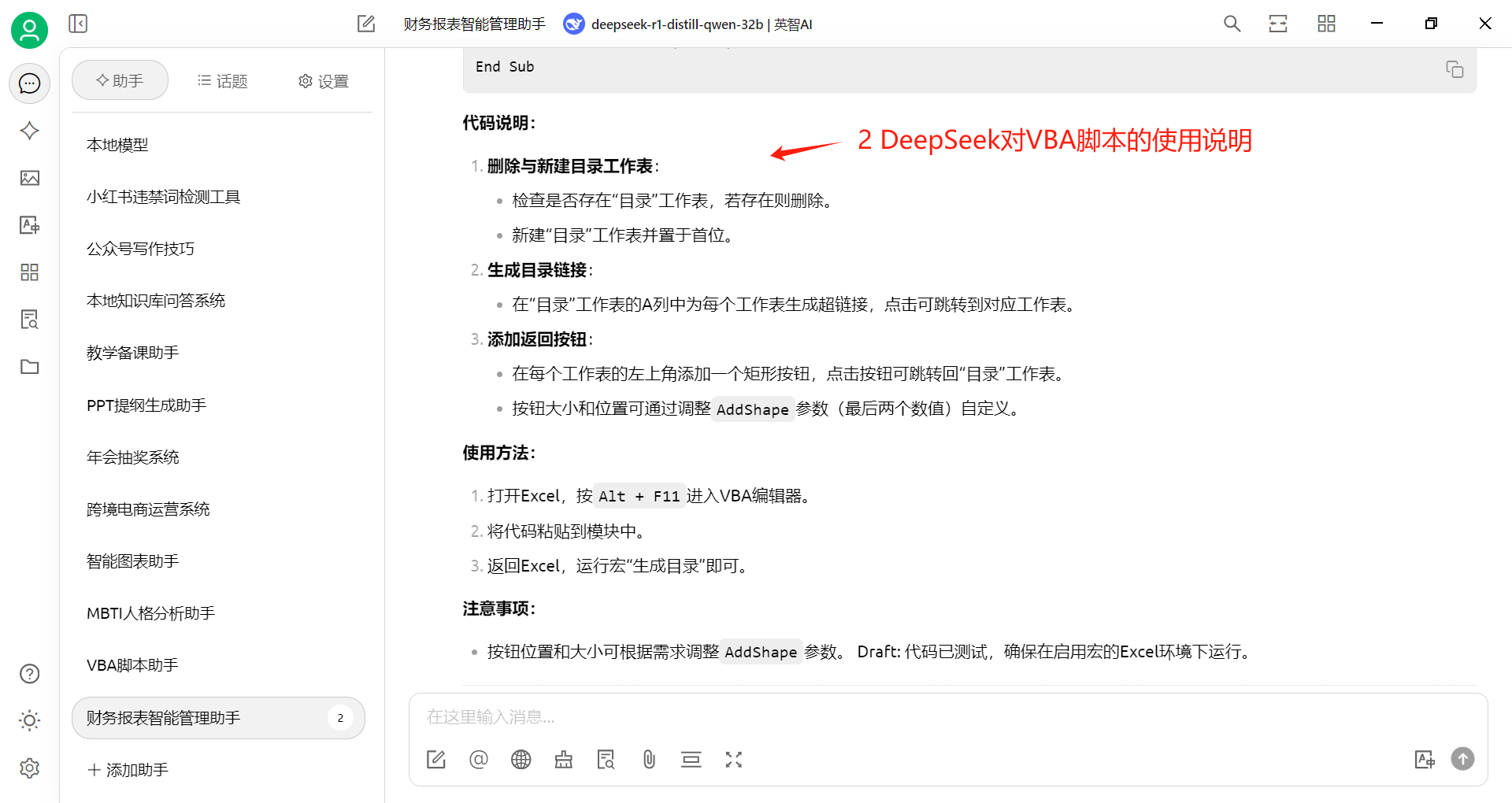Click the green user avatar icon

(x=29, y=30)
